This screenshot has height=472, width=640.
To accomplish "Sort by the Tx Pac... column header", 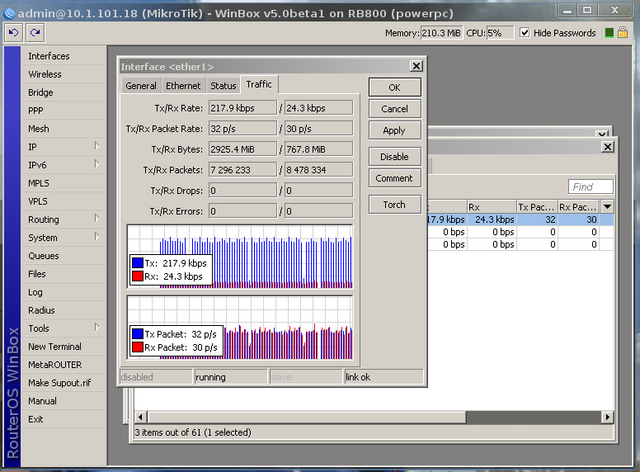I will point(537,207).
